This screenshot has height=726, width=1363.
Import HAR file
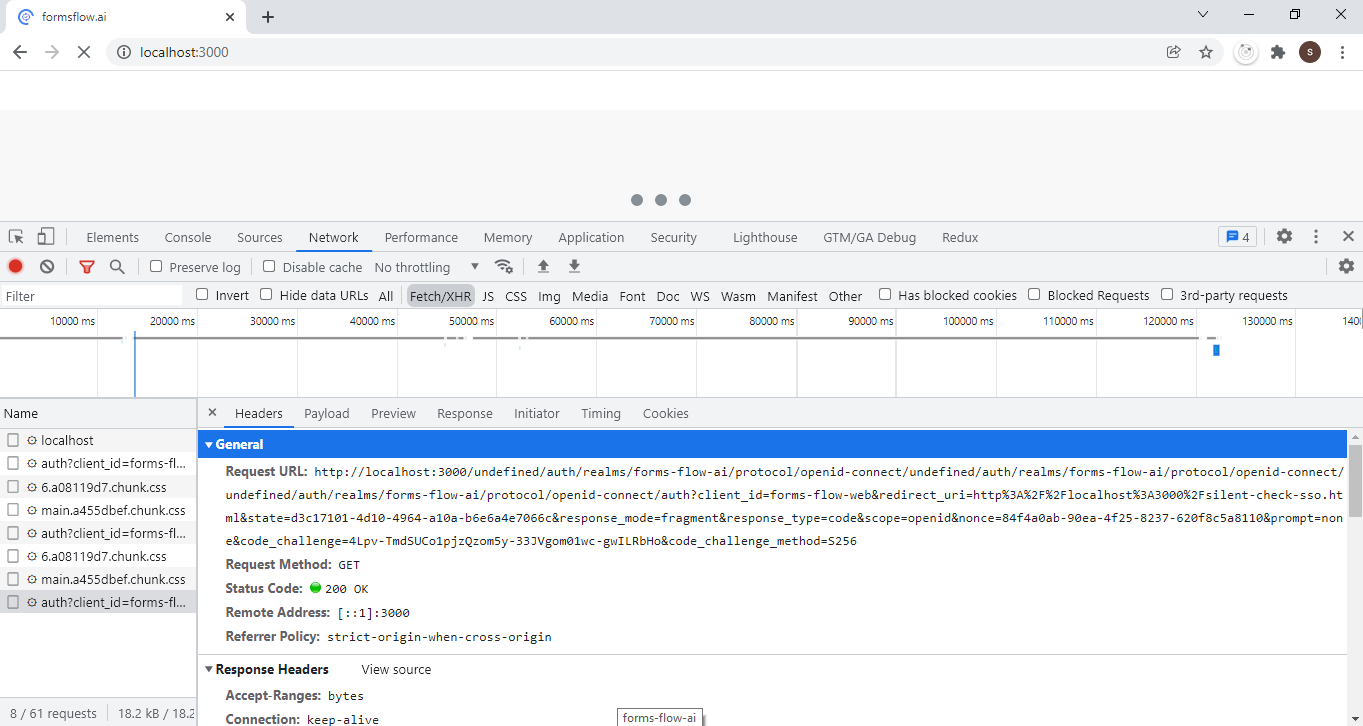click(543, 266)
